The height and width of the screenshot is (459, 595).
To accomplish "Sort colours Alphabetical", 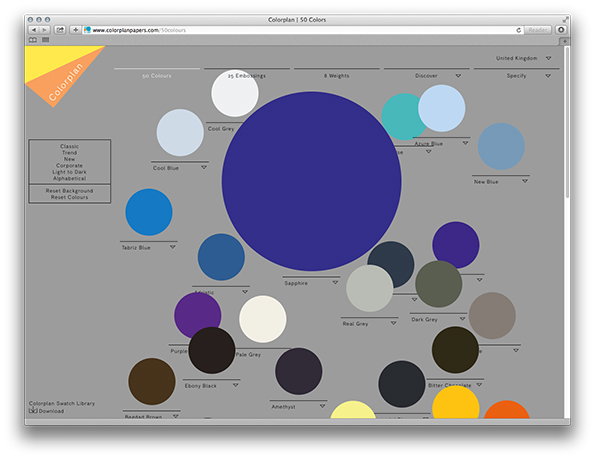I will tap(69, 178).
